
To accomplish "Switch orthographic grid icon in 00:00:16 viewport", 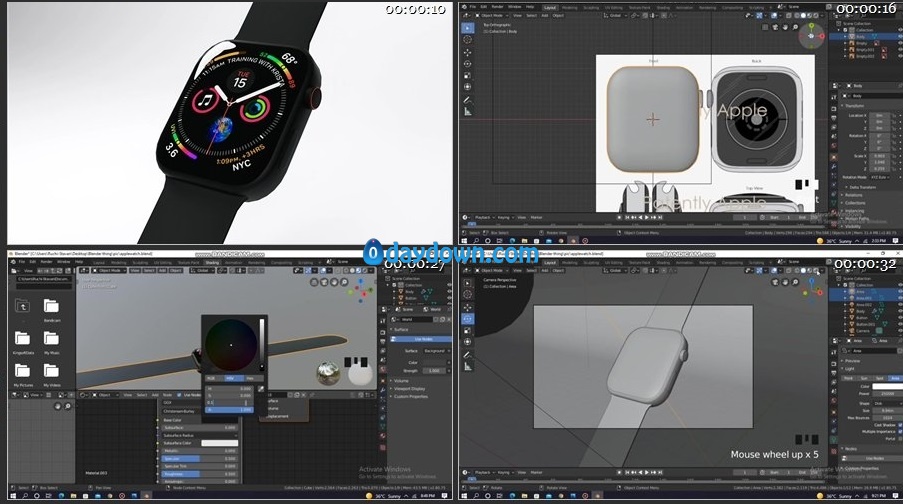I will coord(765,27).
